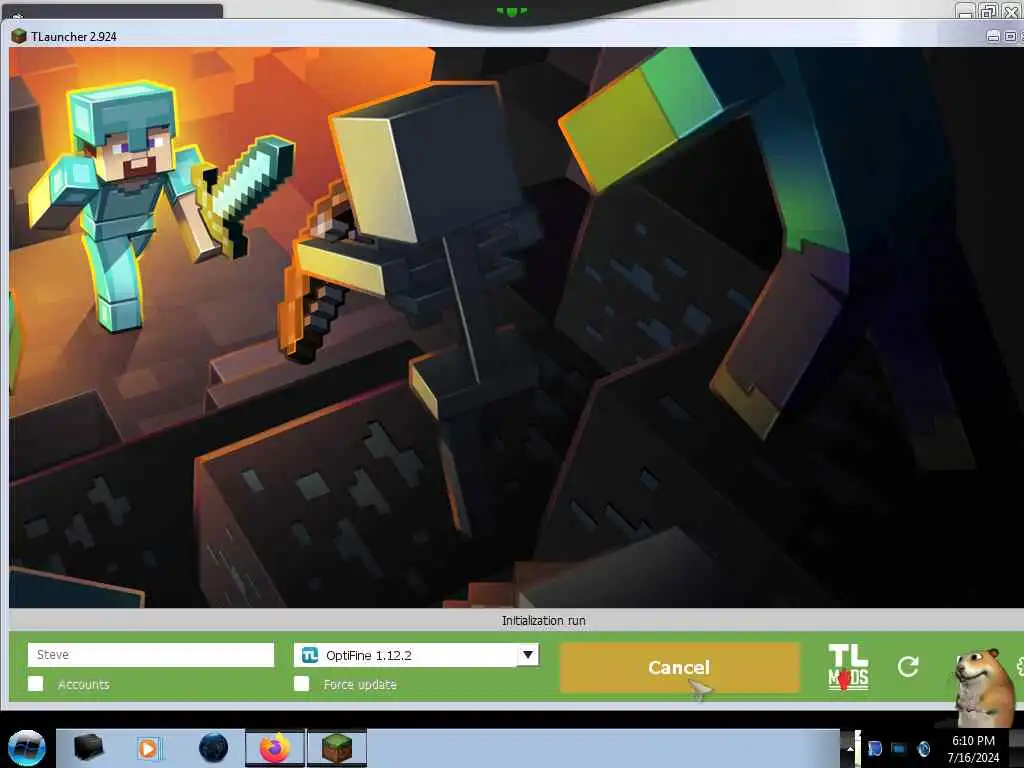Open the dark globe taskbar icon

pos(214,748)
